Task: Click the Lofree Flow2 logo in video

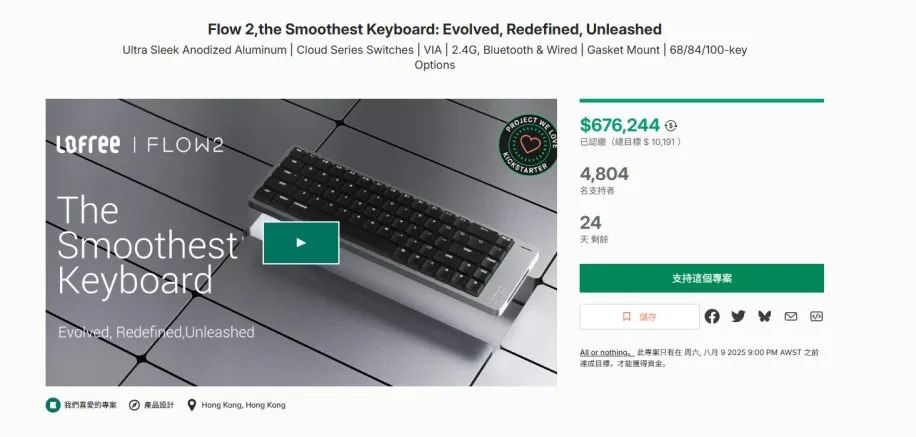Action: pyautogui.click(x=140, y=144)
